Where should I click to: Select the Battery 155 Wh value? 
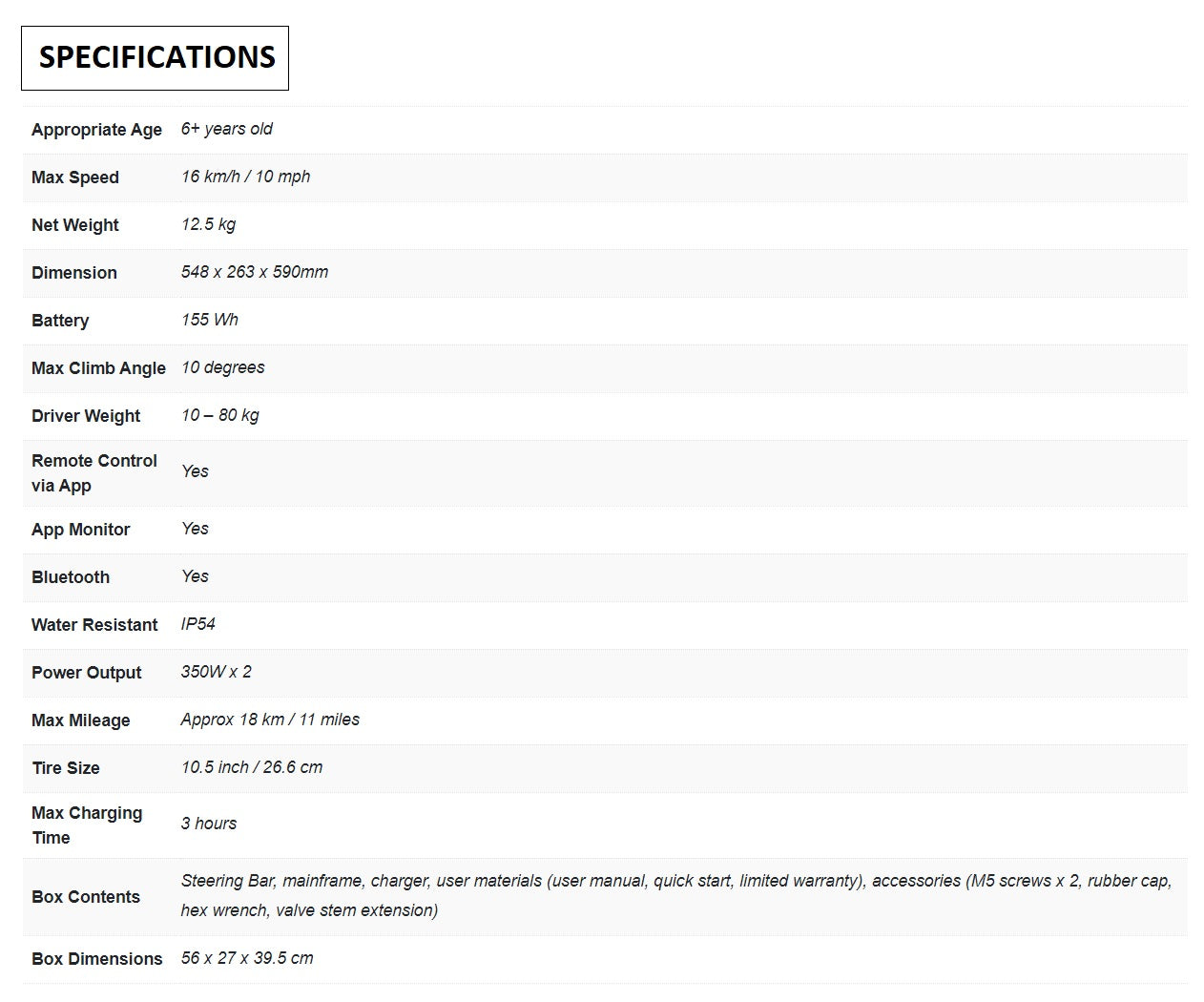click(x=210, y=320)
